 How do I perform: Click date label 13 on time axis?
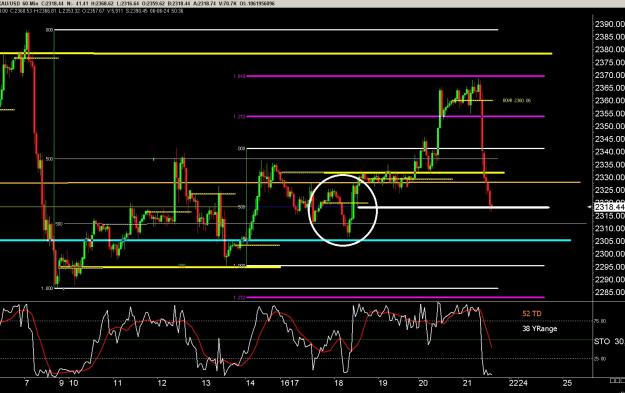(206, 383)
